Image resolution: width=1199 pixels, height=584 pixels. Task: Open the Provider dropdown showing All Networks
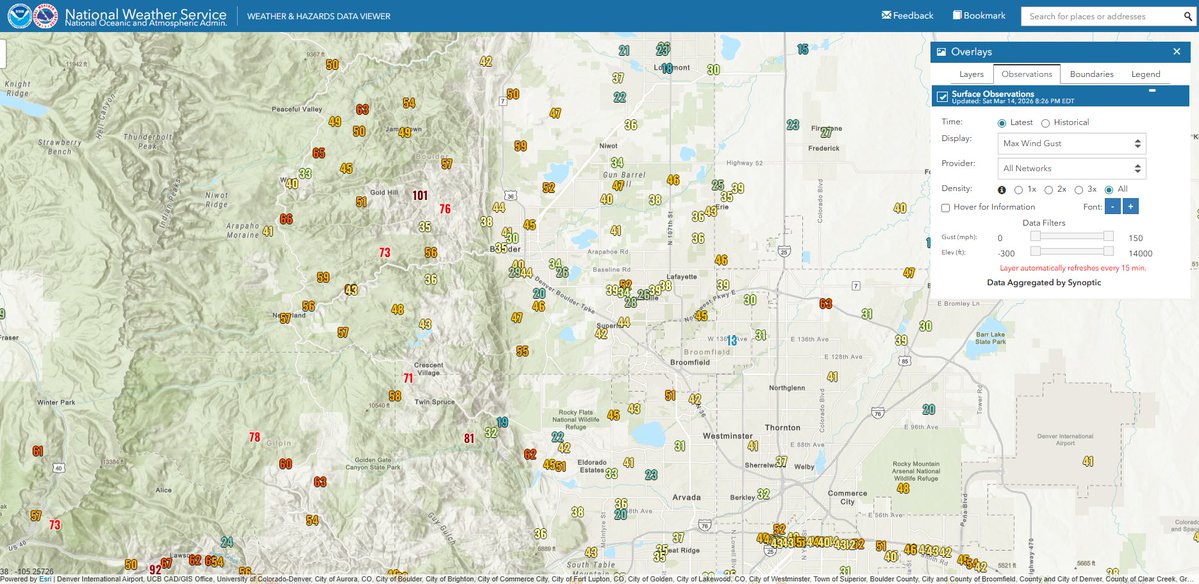pos(1071,168)
